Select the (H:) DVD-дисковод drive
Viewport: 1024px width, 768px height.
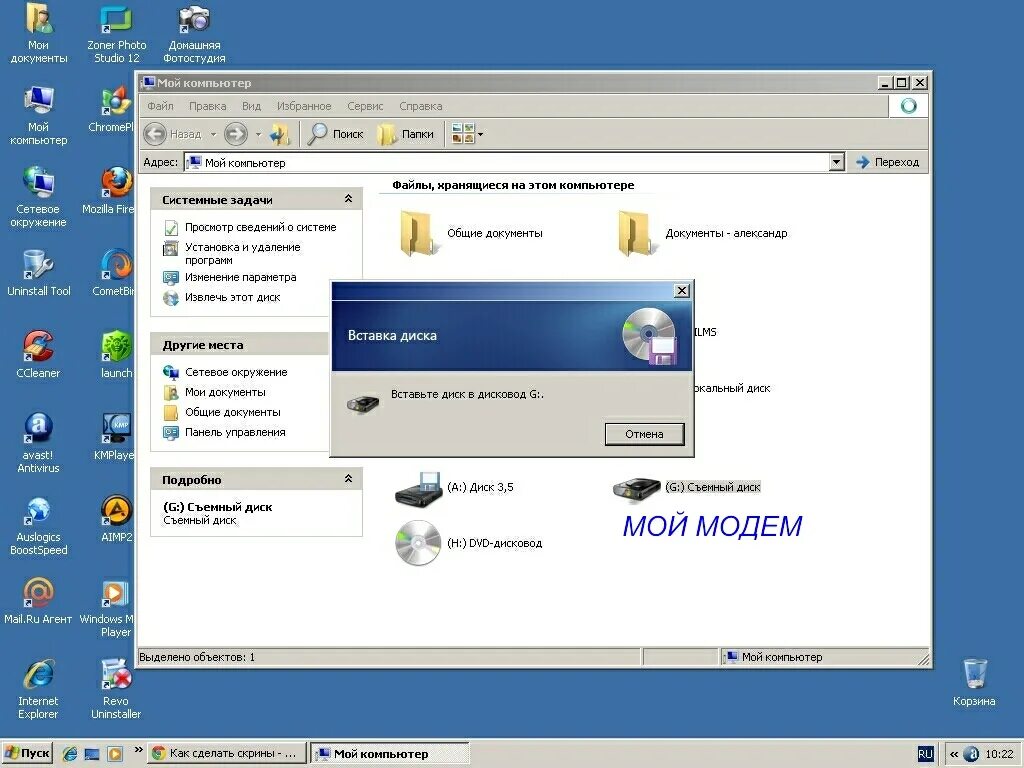pyautogui.click(x=469, y=543)
